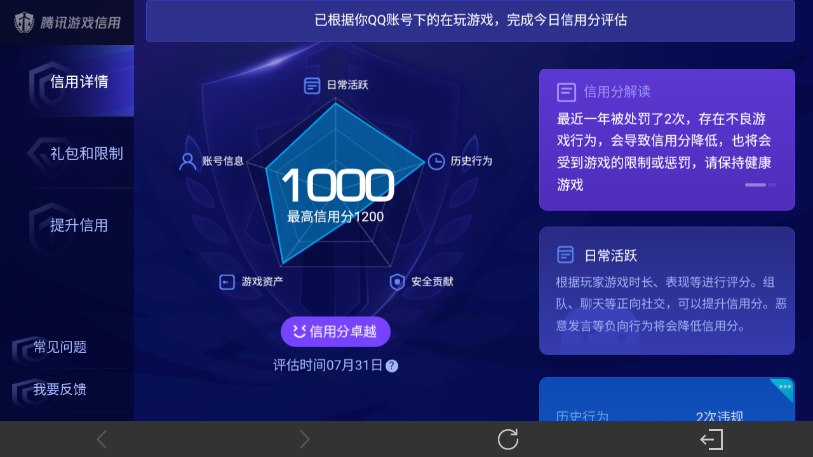The width and height of the screenshot is (813, 457).
Task: Open the 日常活跃 description card
Action: 667,290
